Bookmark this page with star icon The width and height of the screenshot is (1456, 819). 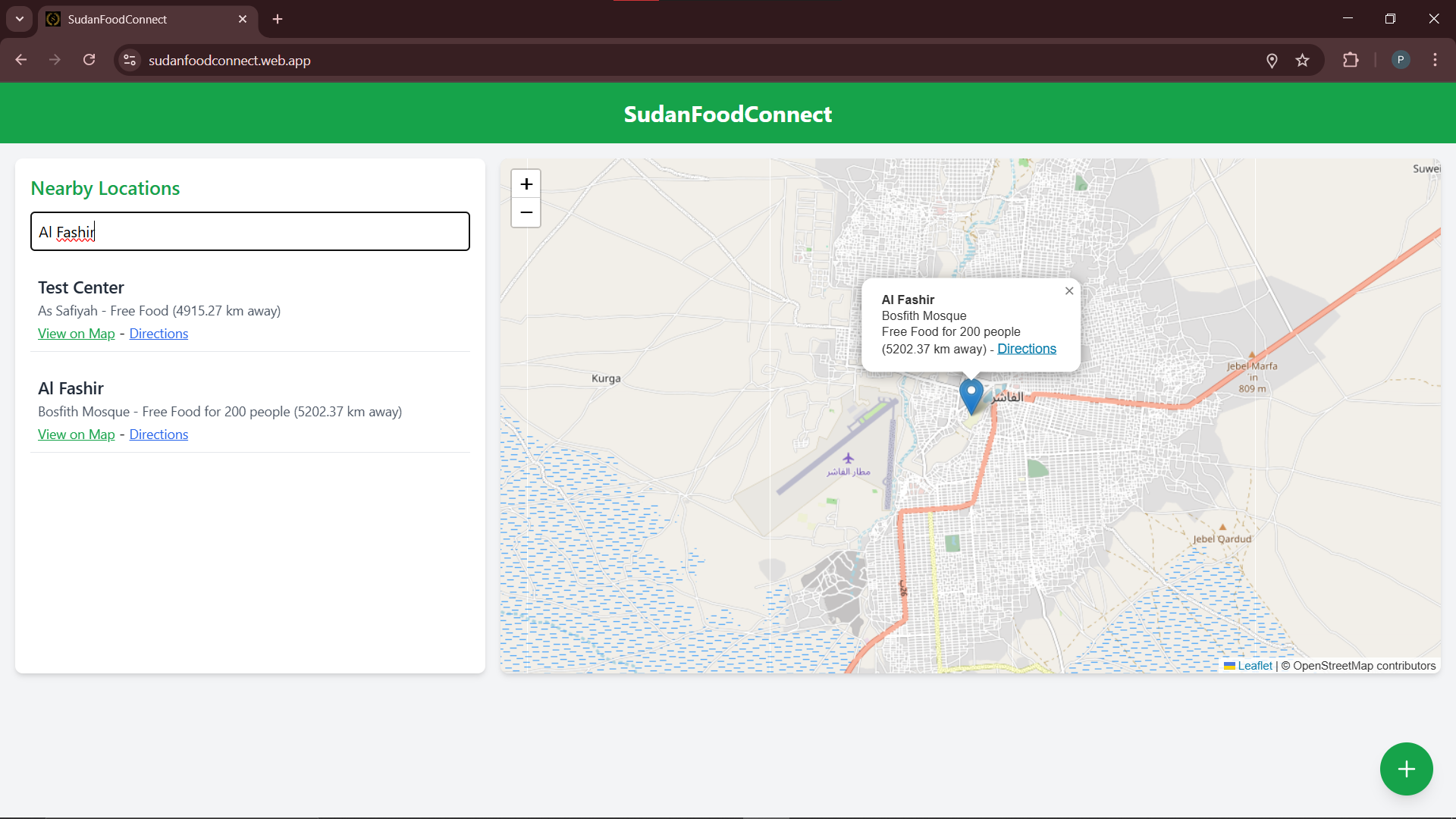[x=1302, y=61]
